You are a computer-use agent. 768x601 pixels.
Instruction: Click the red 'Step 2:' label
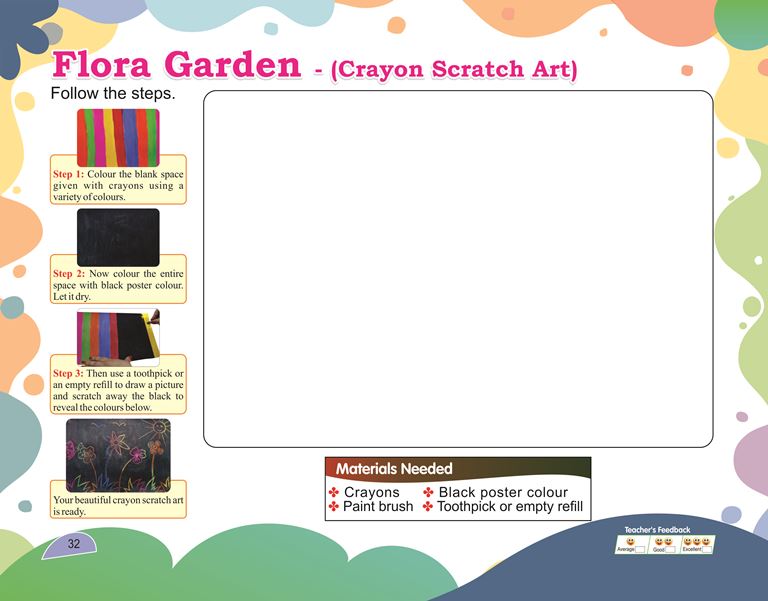(69, 273)
